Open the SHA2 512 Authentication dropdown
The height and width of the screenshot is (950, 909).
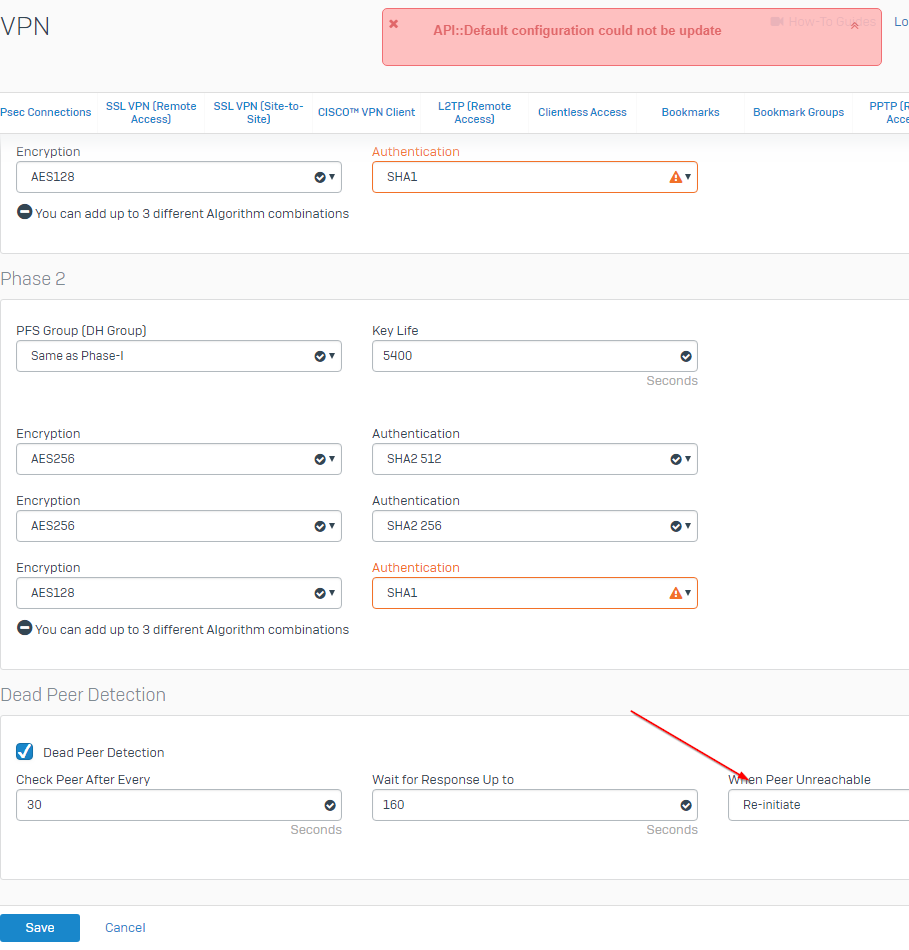click(534, 459)
